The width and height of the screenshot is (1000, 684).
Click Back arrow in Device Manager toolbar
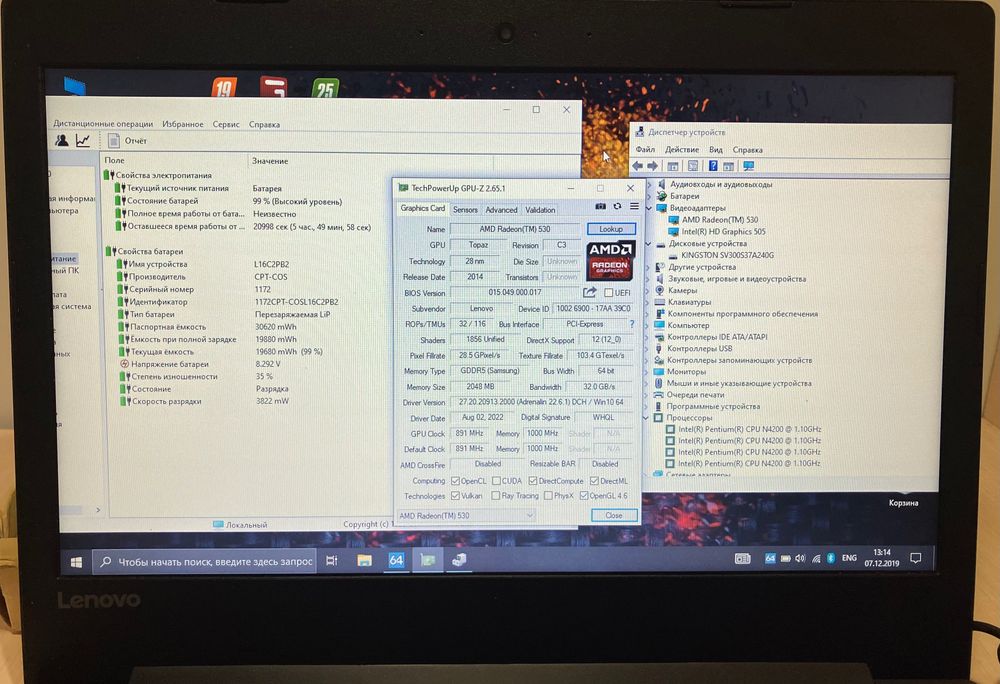[x=637, y=166]
